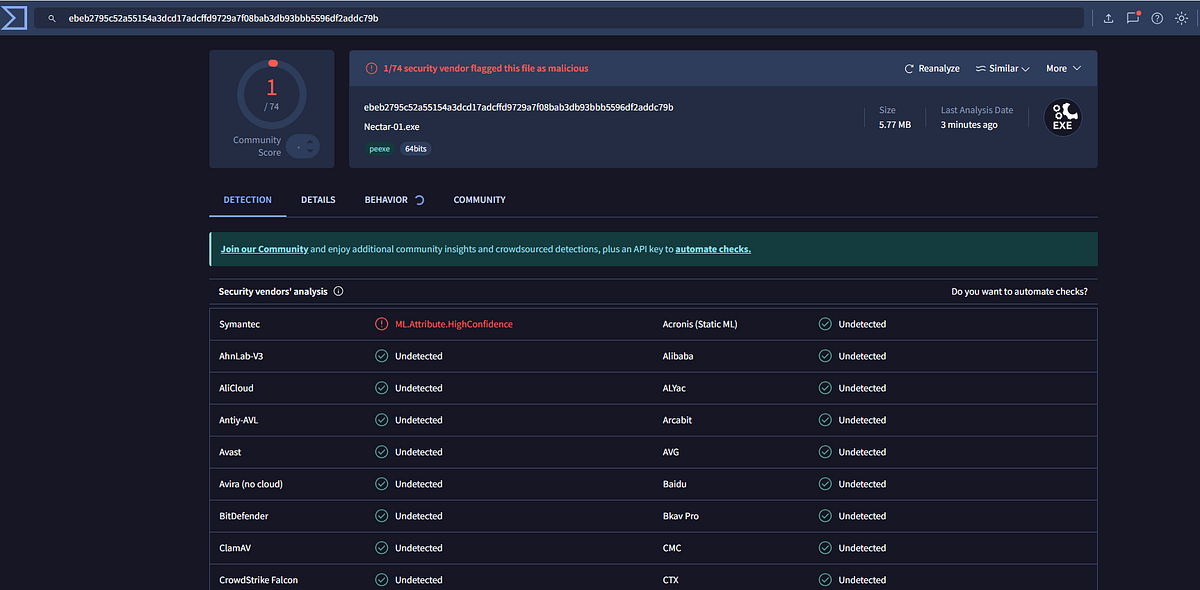Screen dimensions: 1200x590
Task: Click the Bkav Pro undetected checkmark icon
Action: coord(825,516)
